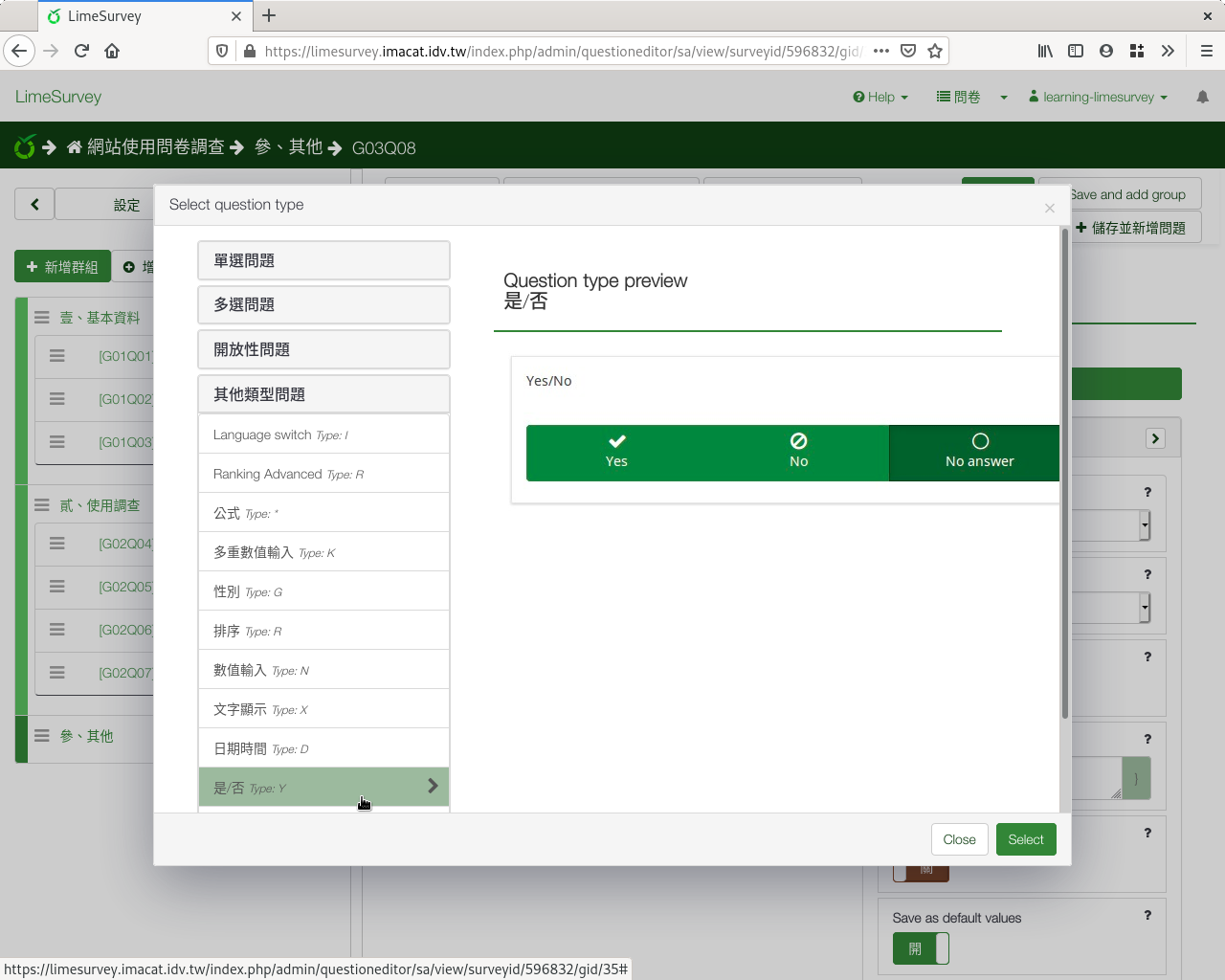Viewport: 1225px width, 980px height.
Task: Expand the 開放性問題 category
Action: [323, 349]
